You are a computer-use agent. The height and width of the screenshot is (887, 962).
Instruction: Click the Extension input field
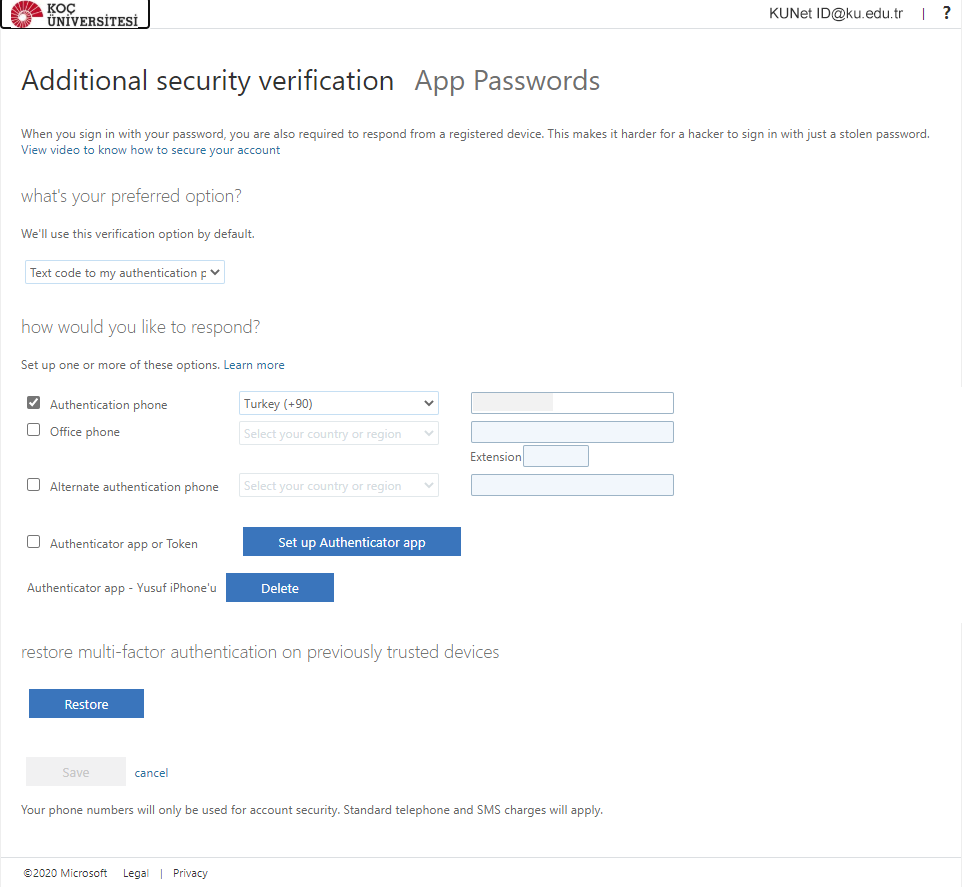click(x=556, y=456)
